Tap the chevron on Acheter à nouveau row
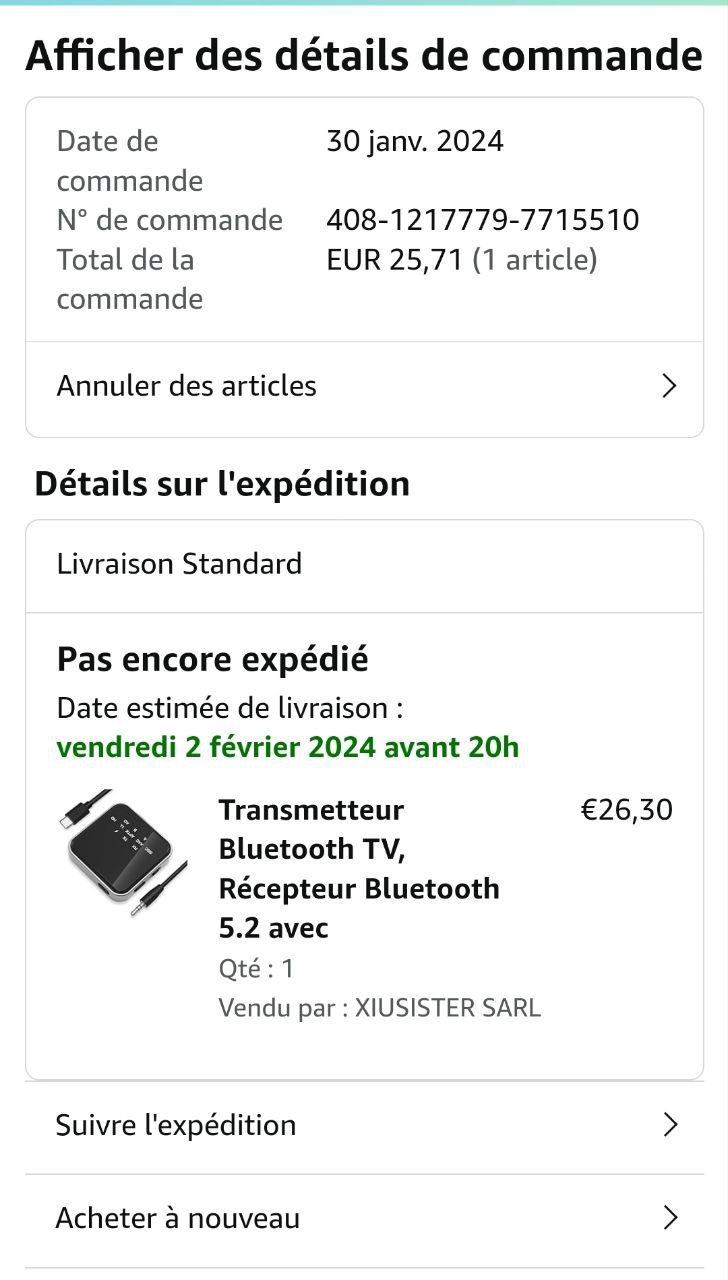728x1280 pixels. click(670, 1218)
